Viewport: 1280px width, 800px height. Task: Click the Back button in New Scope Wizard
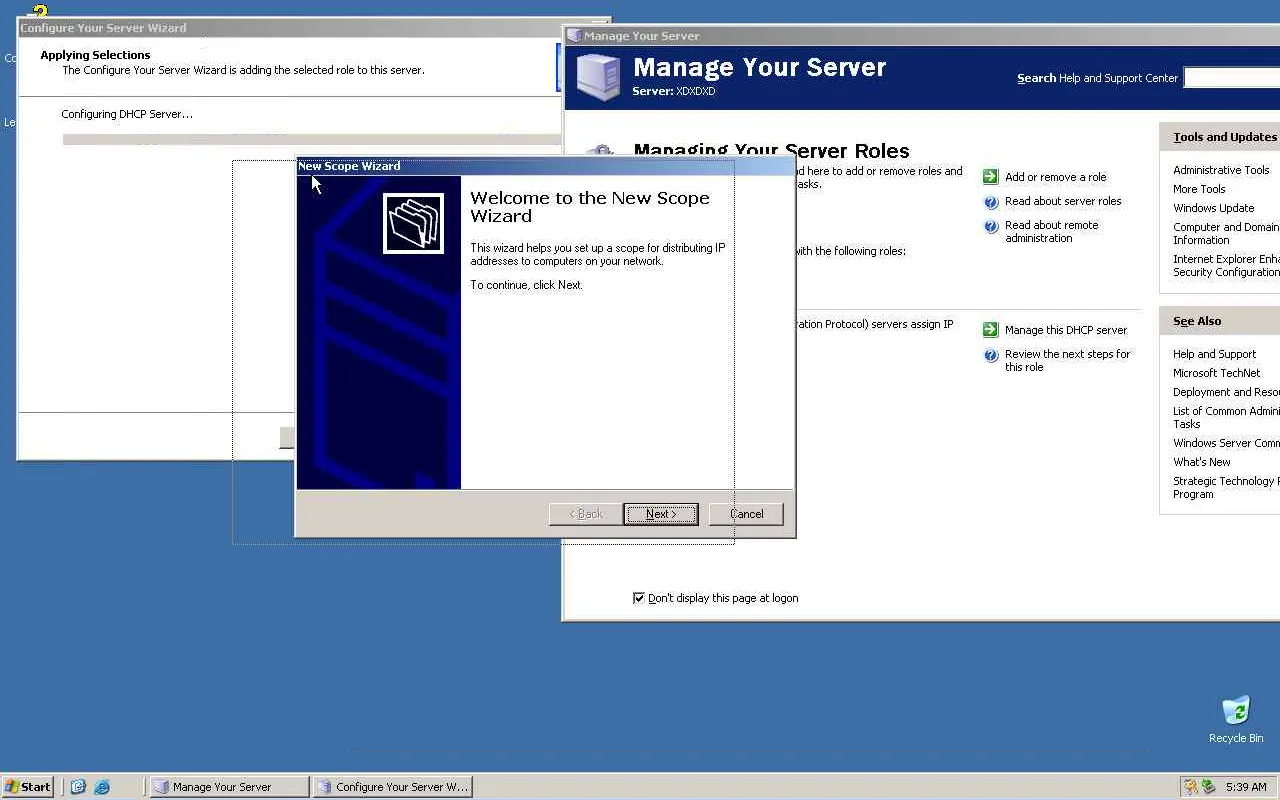[x=586, y=514]
